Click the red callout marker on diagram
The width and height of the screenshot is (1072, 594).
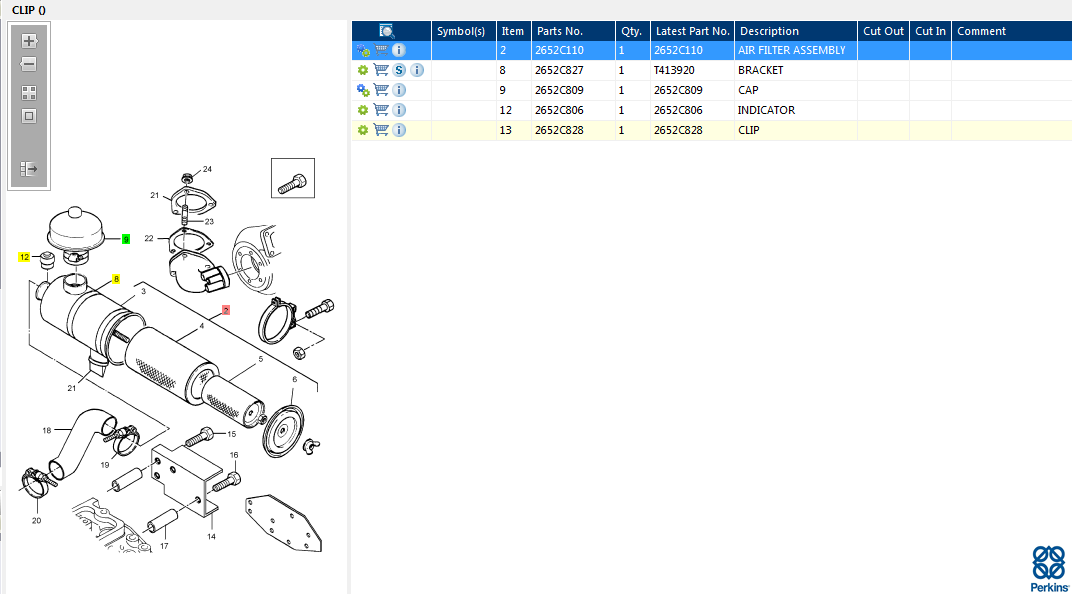[226, 310]
